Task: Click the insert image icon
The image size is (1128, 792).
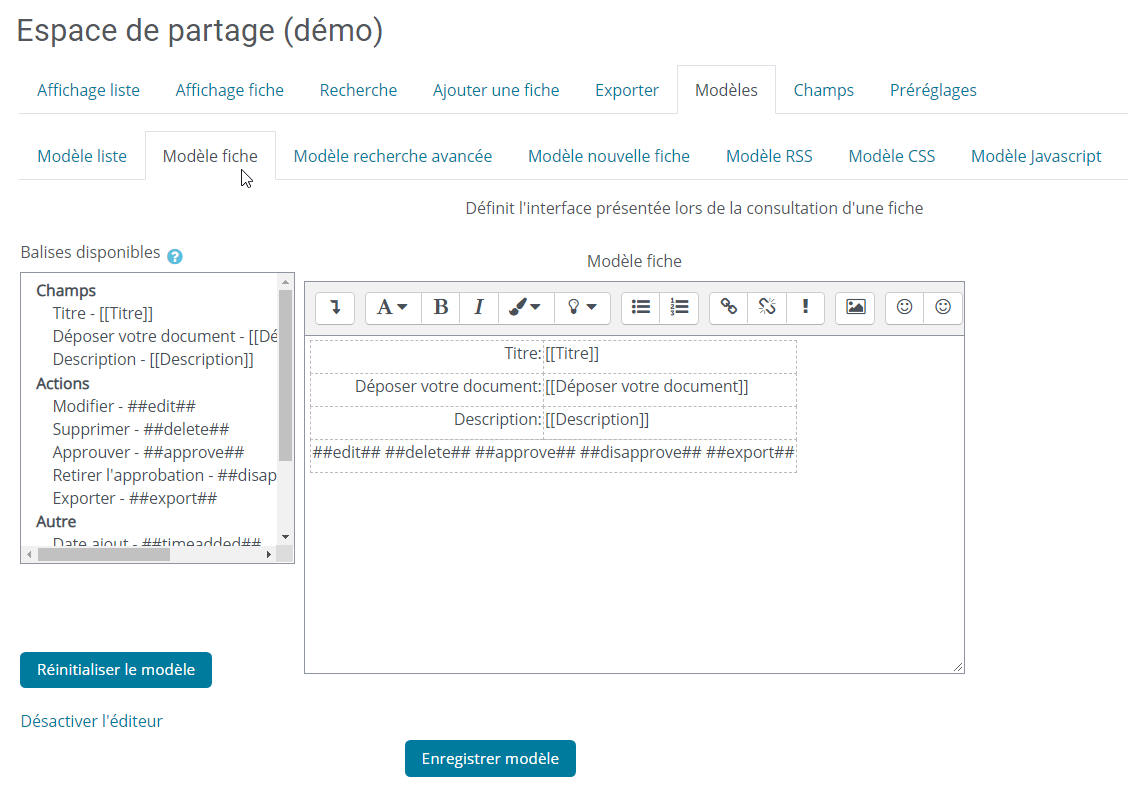Action: (x=855, y=308)
